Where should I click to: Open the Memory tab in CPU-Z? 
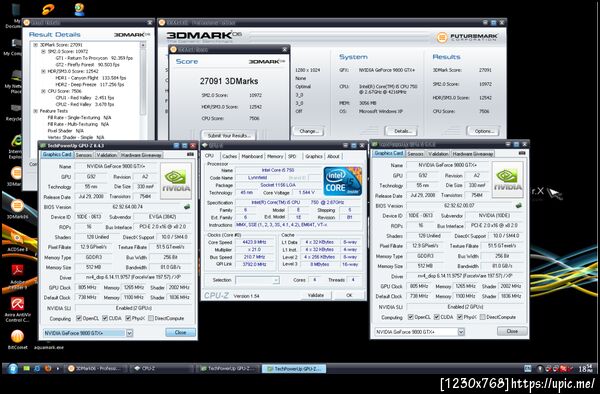pos(275,156)
